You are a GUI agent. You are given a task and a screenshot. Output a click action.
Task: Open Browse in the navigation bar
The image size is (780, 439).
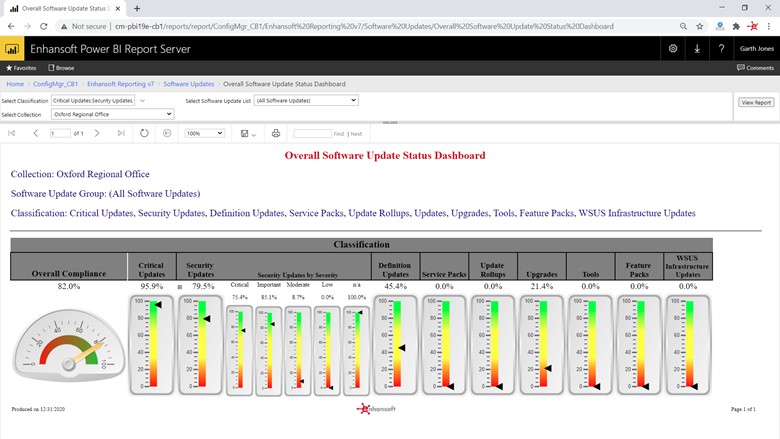(x=61, y=68)
